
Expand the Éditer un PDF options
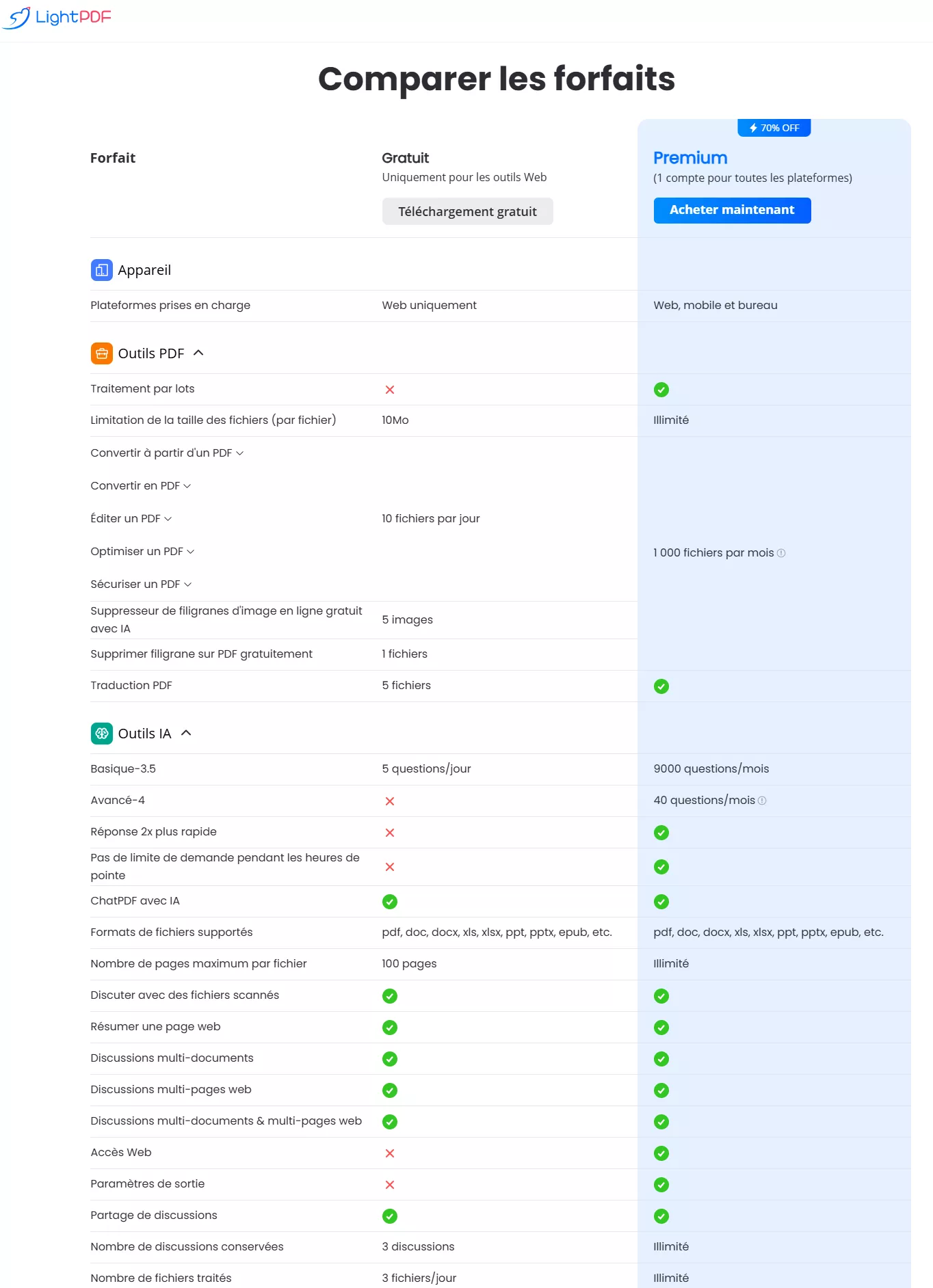pyautogui.click(x=168, y=519)
